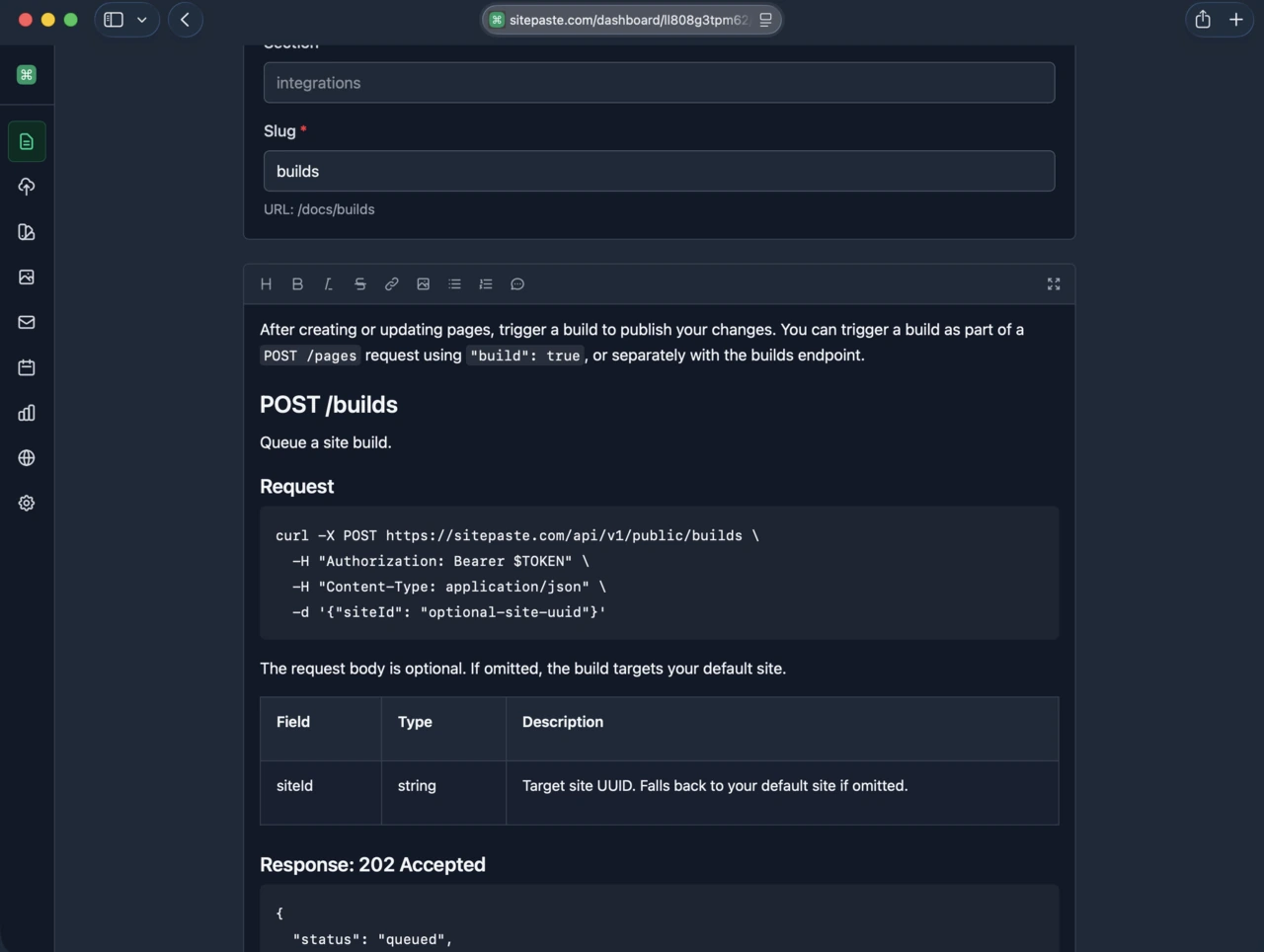The image size is (1264, 952).
Task: Click the siteId optional-site-uuid code line
Action: (448, 612)
